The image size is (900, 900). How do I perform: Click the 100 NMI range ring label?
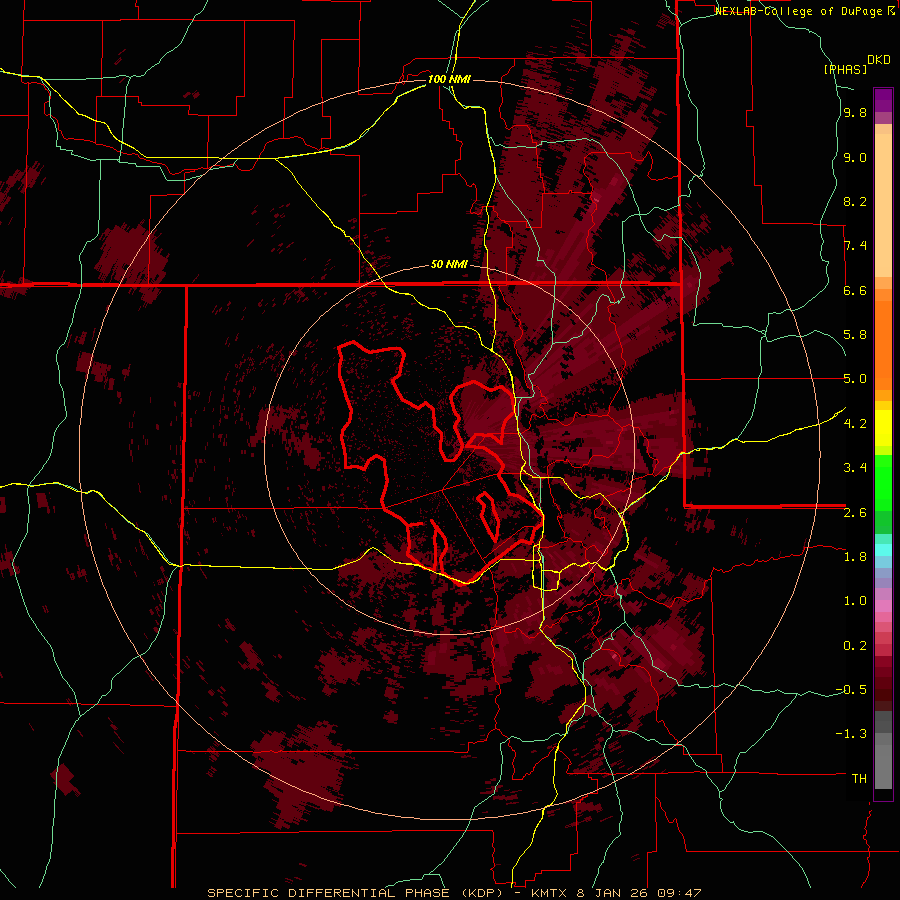[449, 79]
